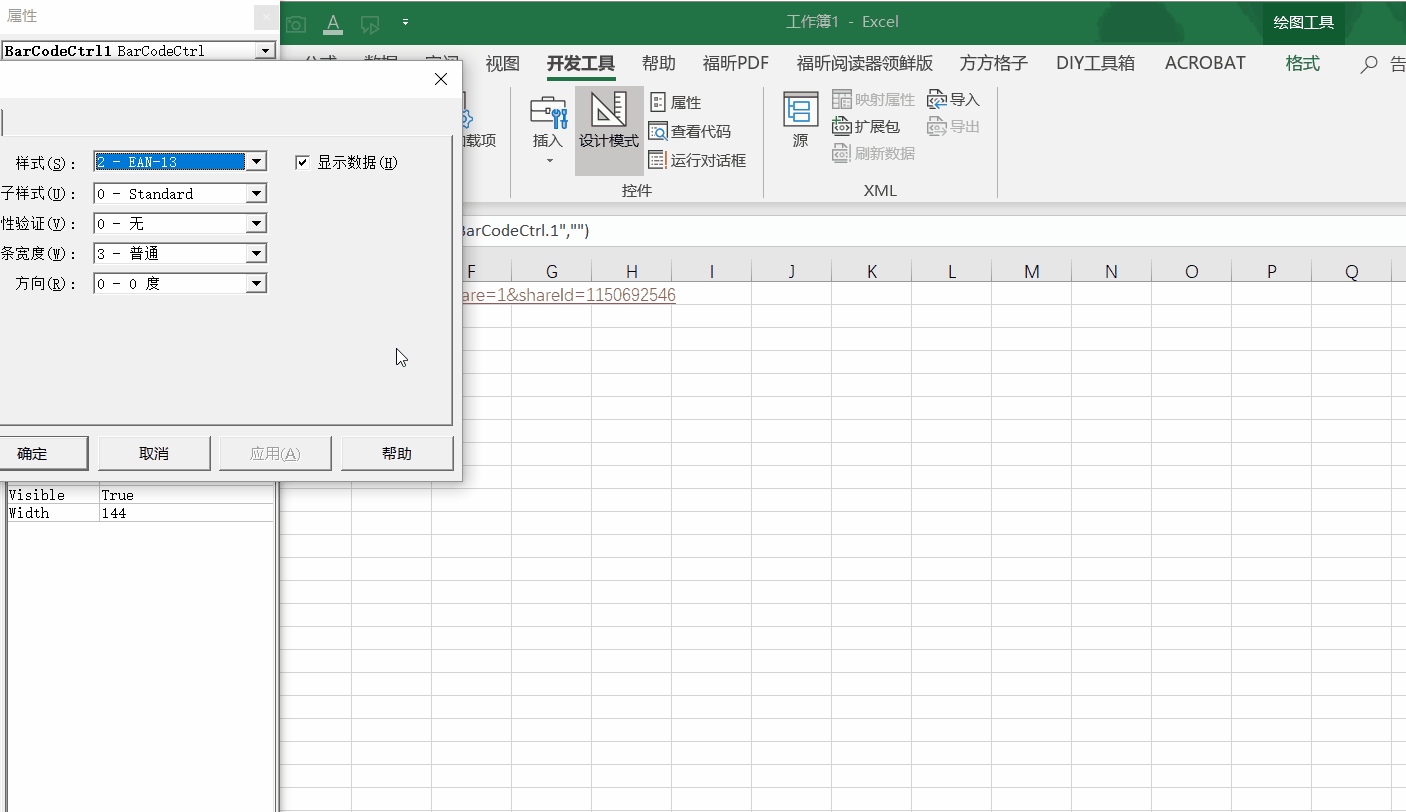Open the ACROBAT ribbon tab
1406x812 pixels.
pos(1205,63)
